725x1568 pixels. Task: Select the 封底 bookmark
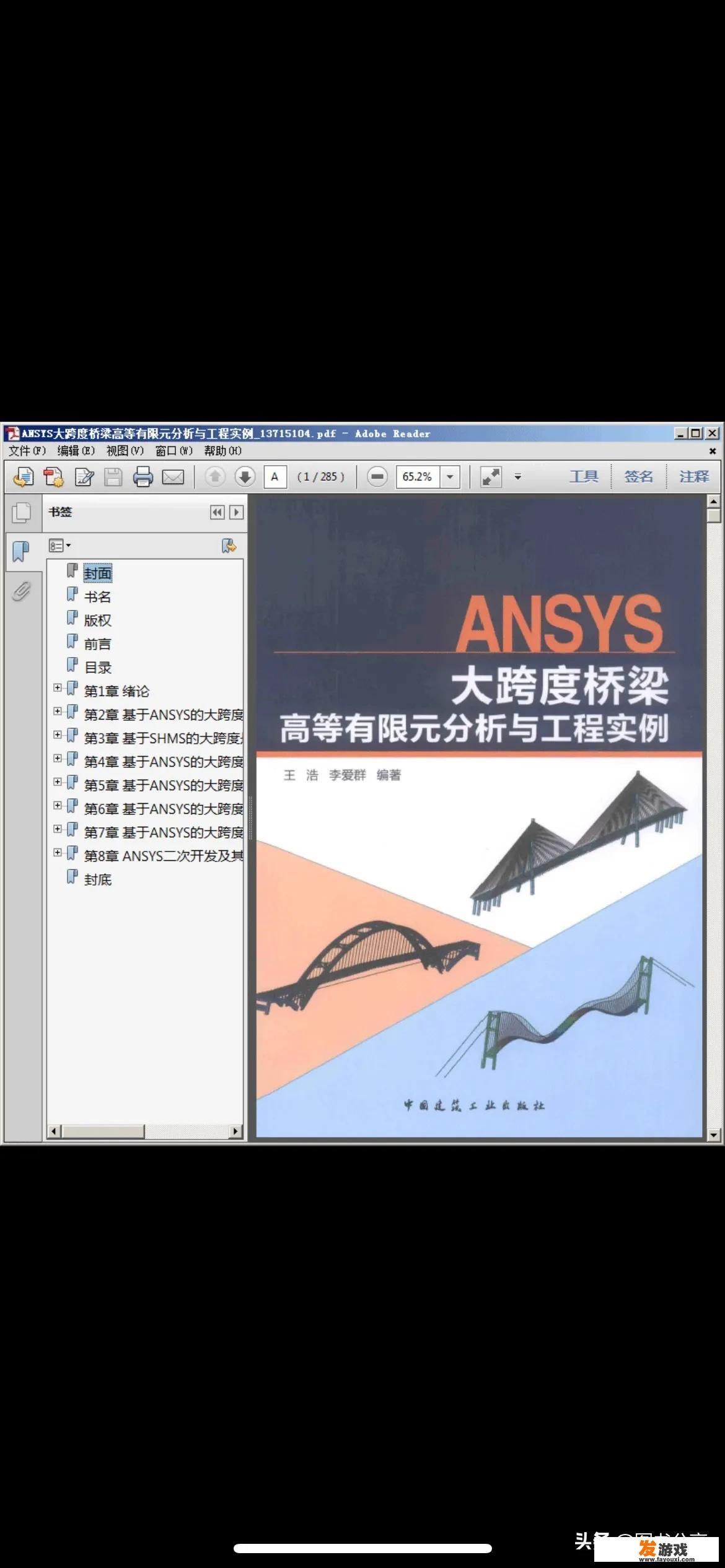click(x=98, y=879)
